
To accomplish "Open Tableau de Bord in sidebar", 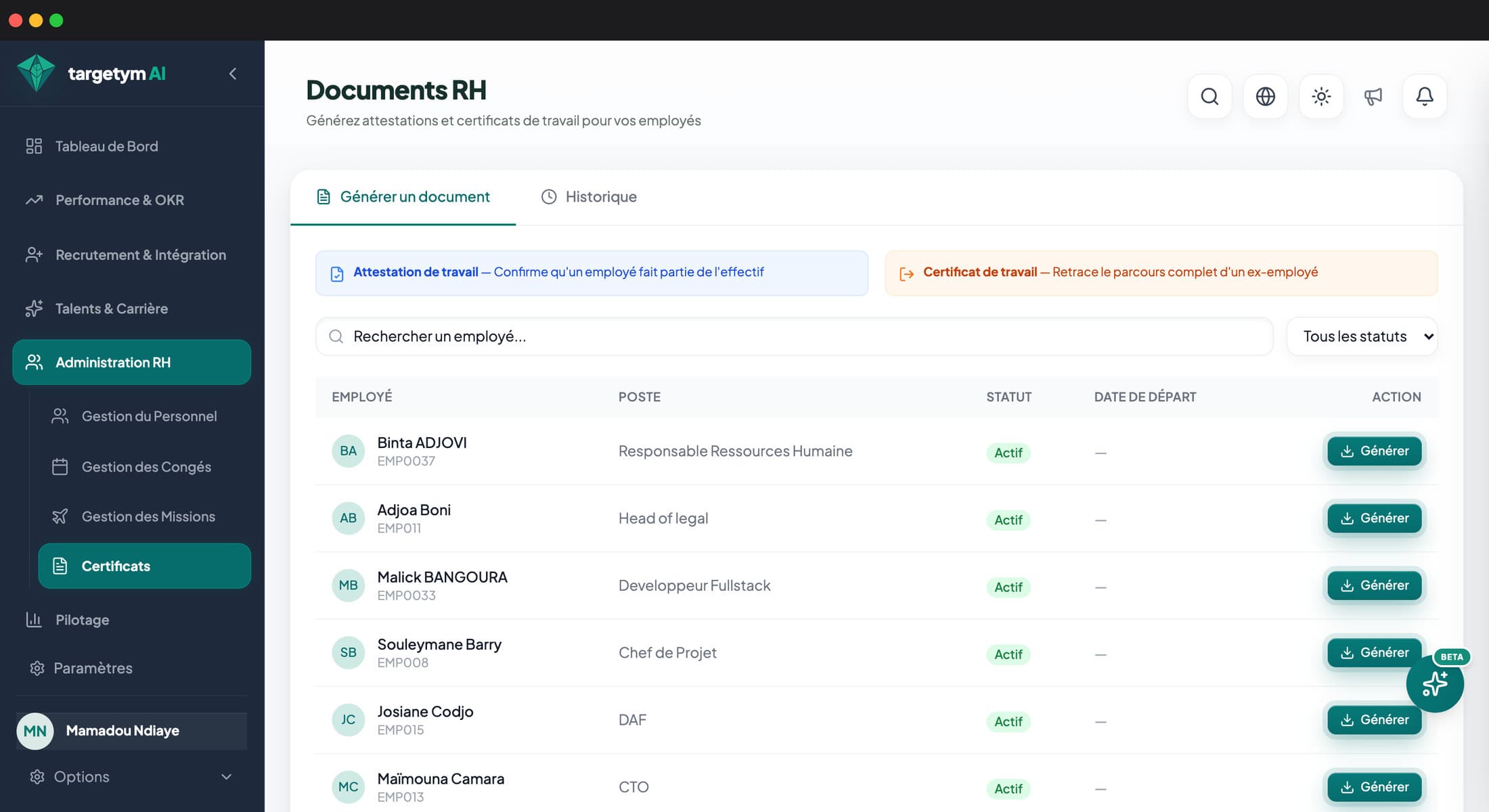I will 131,146.
